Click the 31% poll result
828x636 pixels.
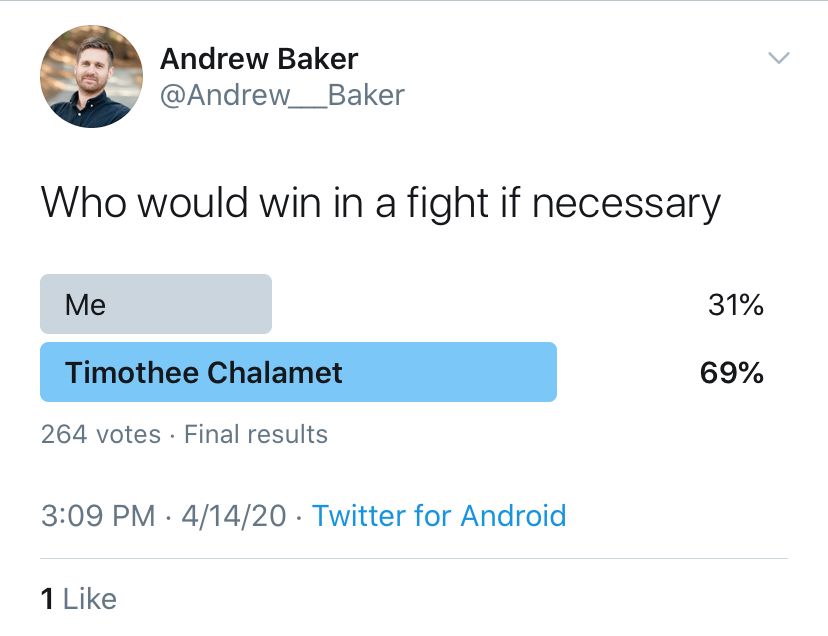click(x=735, y=305)
